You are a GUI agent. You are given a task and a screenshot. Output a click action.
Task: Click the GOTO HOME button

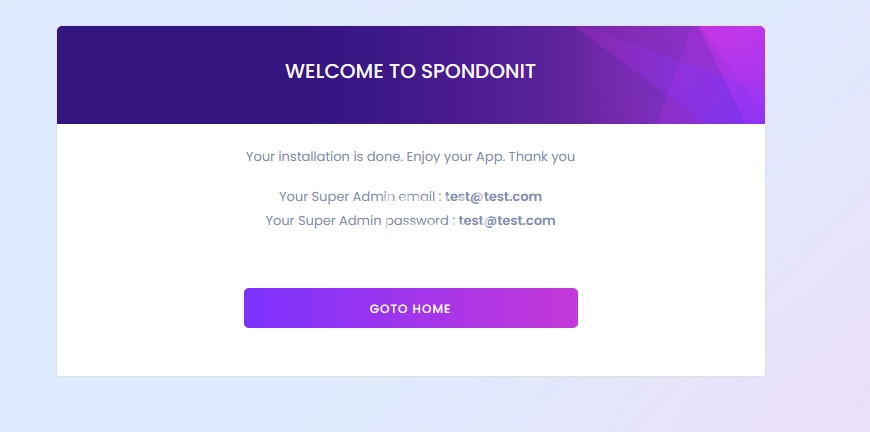(410, 308)
